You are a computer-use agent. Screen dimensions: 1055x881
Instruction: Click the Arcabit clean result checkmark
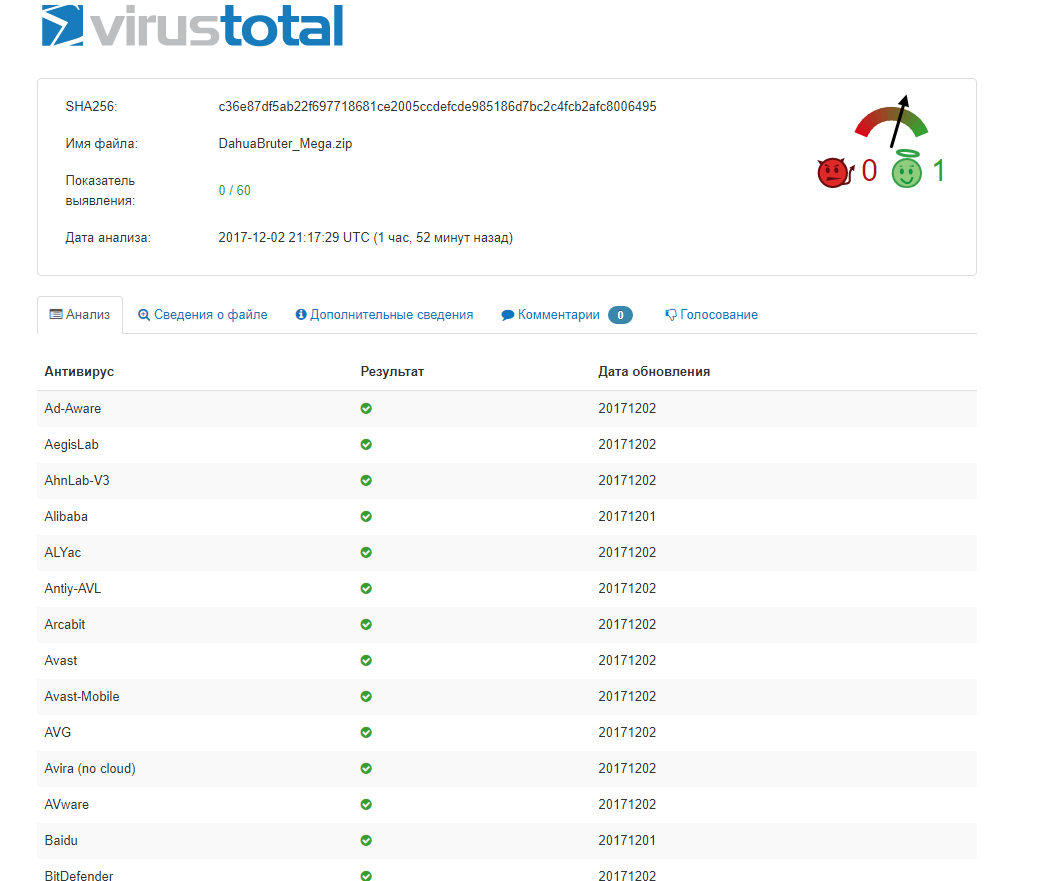click(366, 625)
